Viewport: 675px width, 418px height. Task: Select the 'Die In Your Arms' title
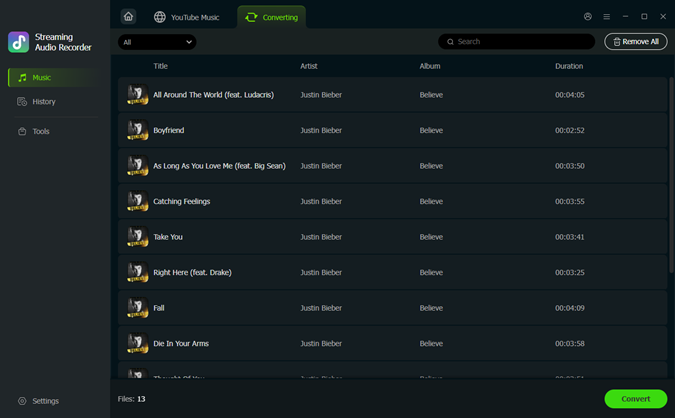pyautogui.click(x=181, y=344)
